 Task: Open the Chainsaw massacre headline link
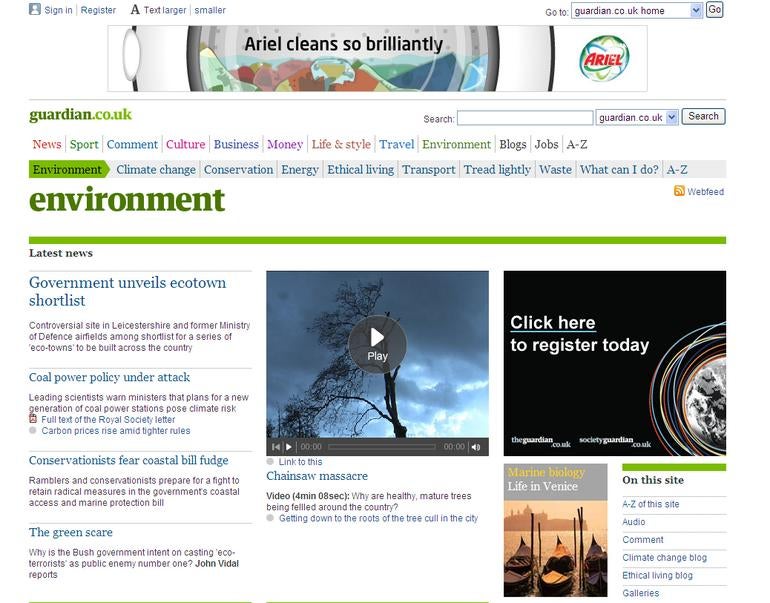(x=317, y=476)
